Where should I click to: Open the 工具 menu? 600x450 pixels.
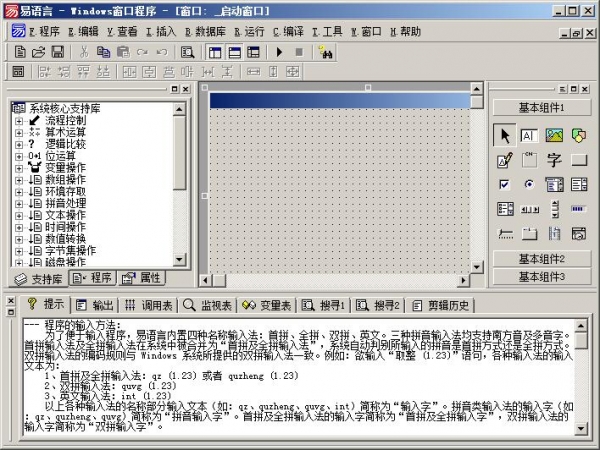click(x=327, y=32)
